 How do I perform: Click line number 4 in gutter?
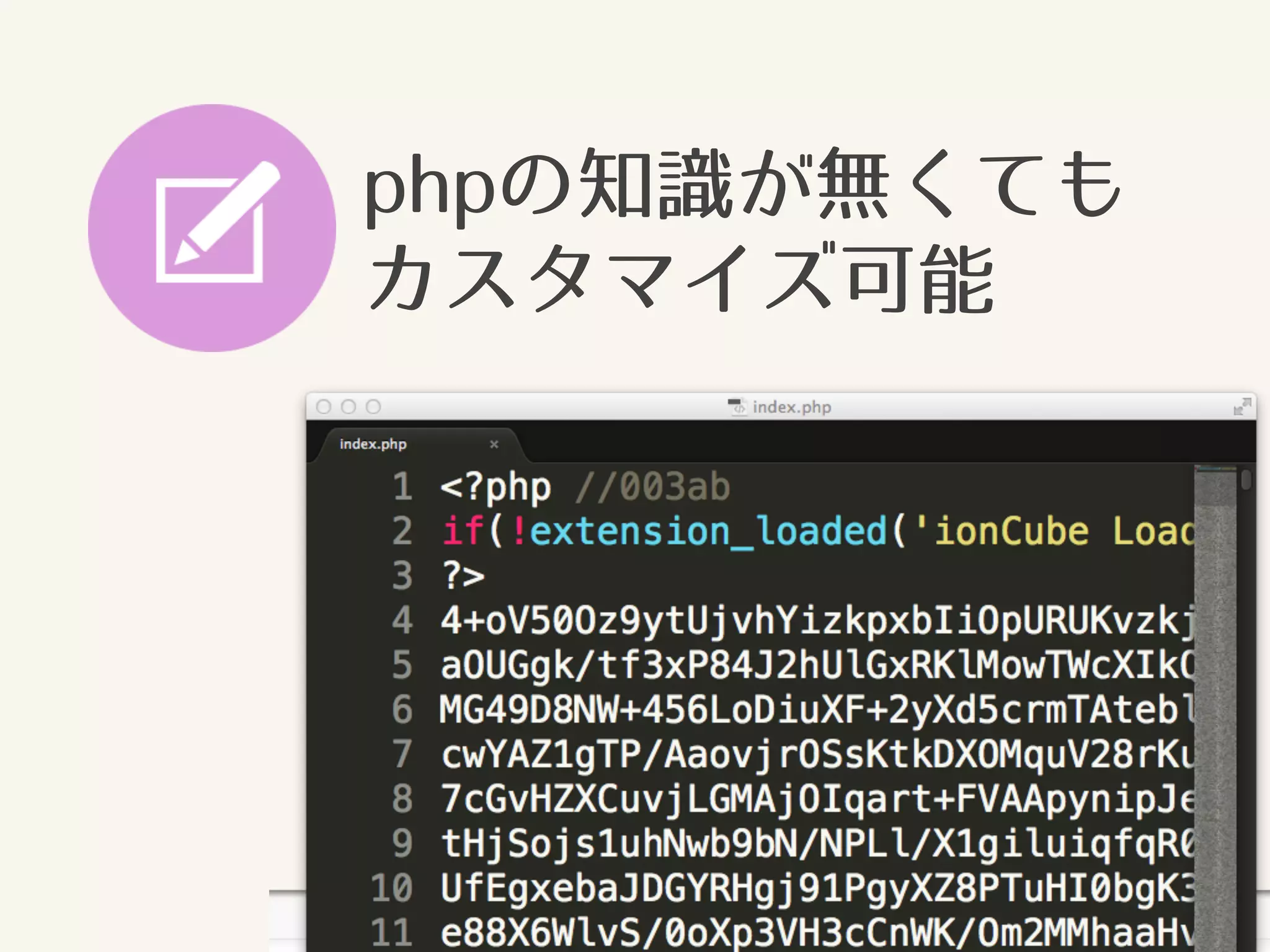click(x=403, y=620)
